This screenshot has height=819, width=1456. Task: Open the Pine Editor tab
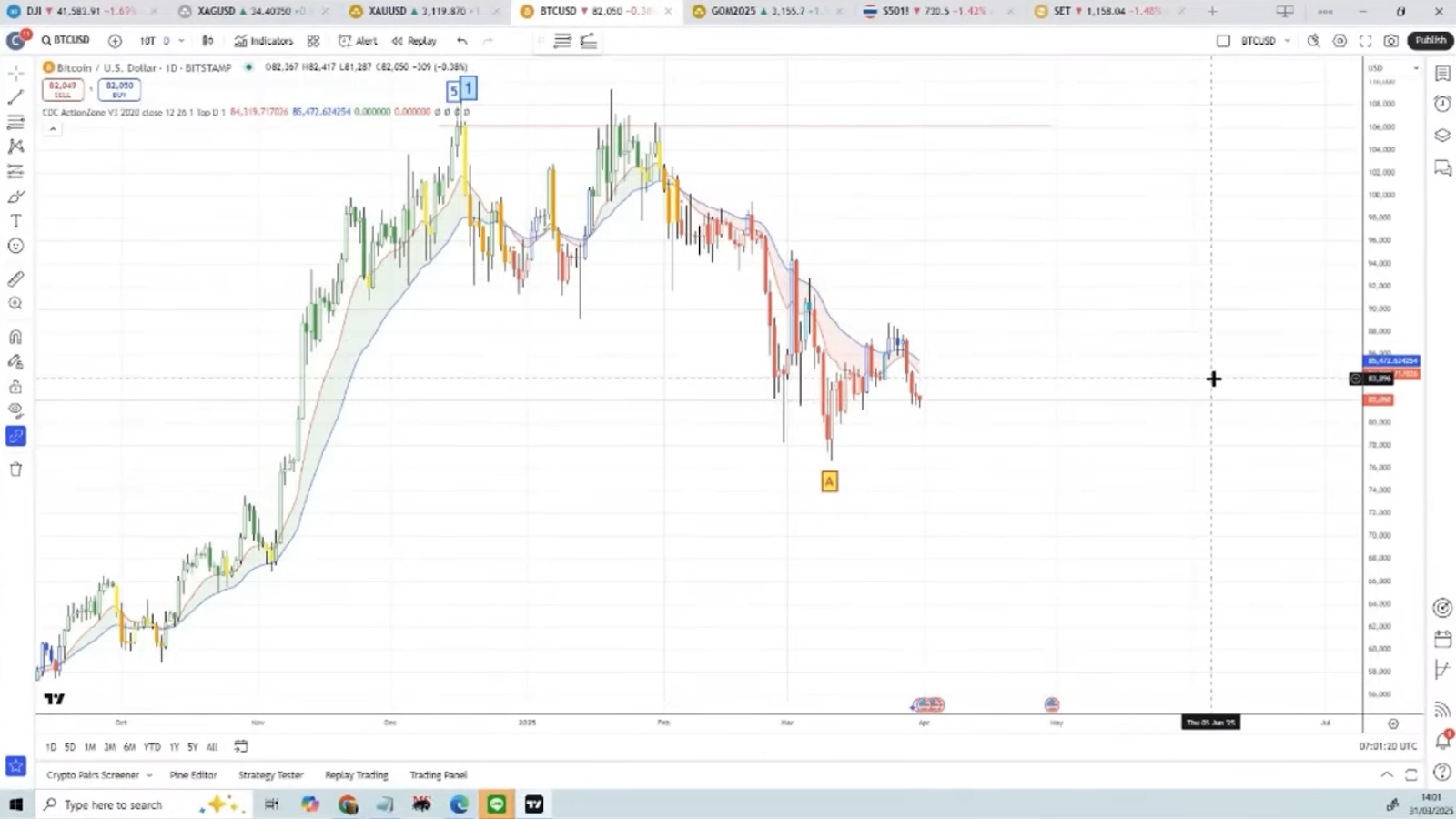[x=193, y=775]
